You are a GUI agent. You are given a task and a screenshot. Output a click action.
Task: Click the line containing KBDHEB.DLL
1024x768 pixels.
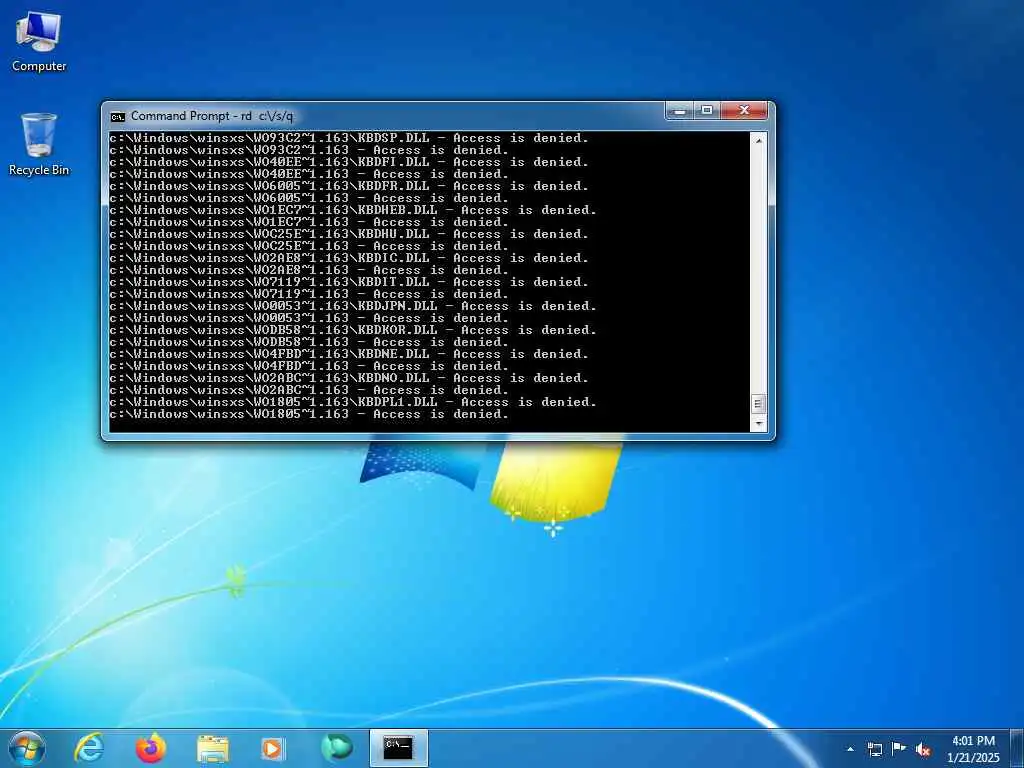point(353,210)
